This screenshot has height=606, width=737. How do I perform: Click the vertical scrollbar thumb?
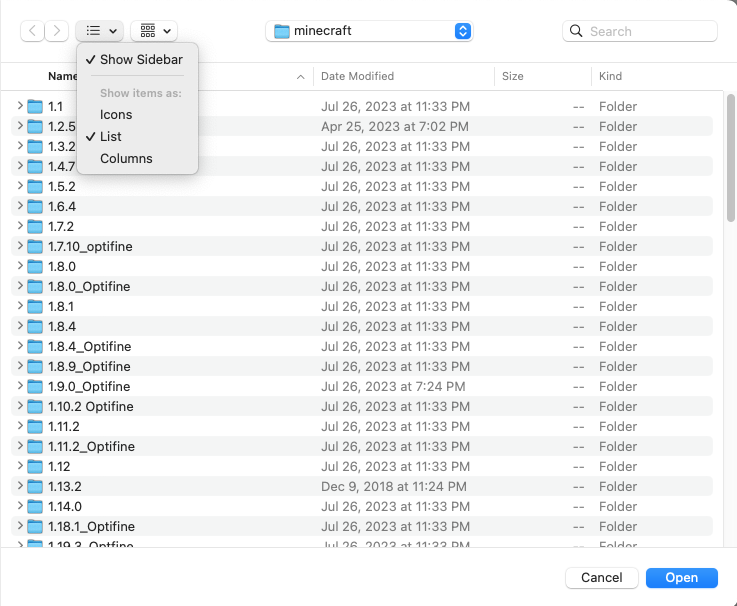(730, 158)
